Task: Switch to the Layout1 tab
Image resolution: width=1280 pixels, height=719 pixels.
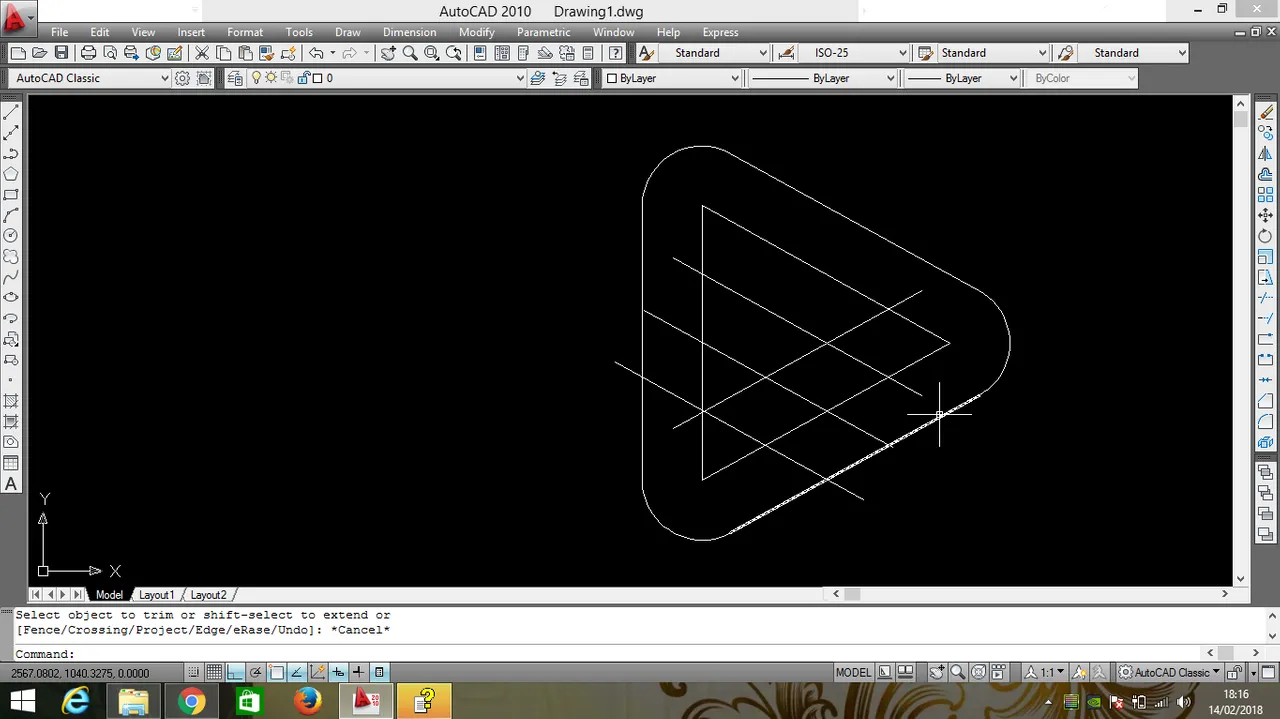Action: (x=156, y=595)
